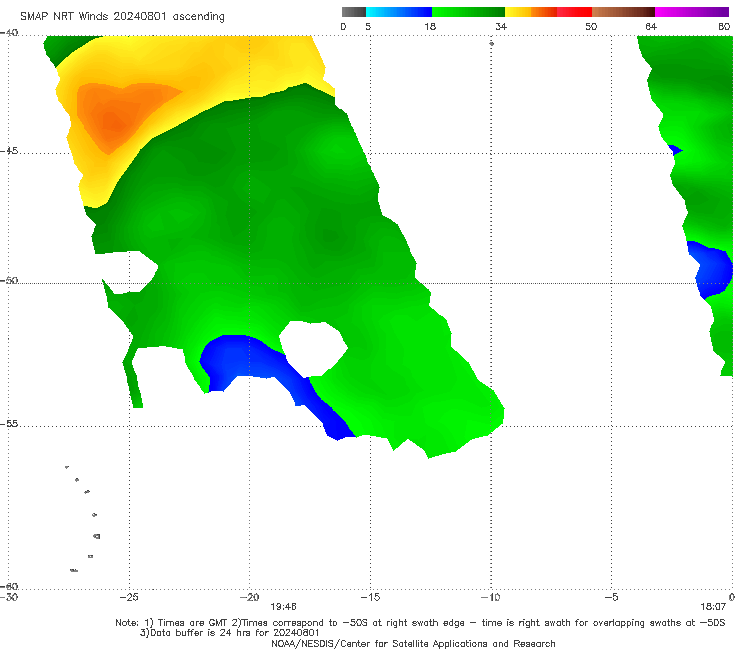Click the '-30' longitude label at bottom-left corner

[x=9, y=597]
